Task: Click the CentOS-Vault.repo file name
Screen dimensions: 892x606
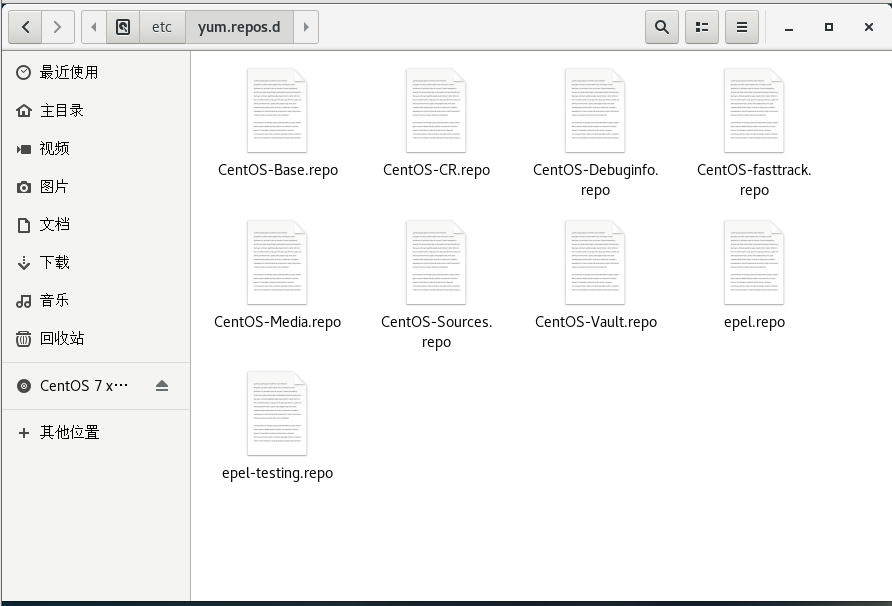Action: (596, 322)
